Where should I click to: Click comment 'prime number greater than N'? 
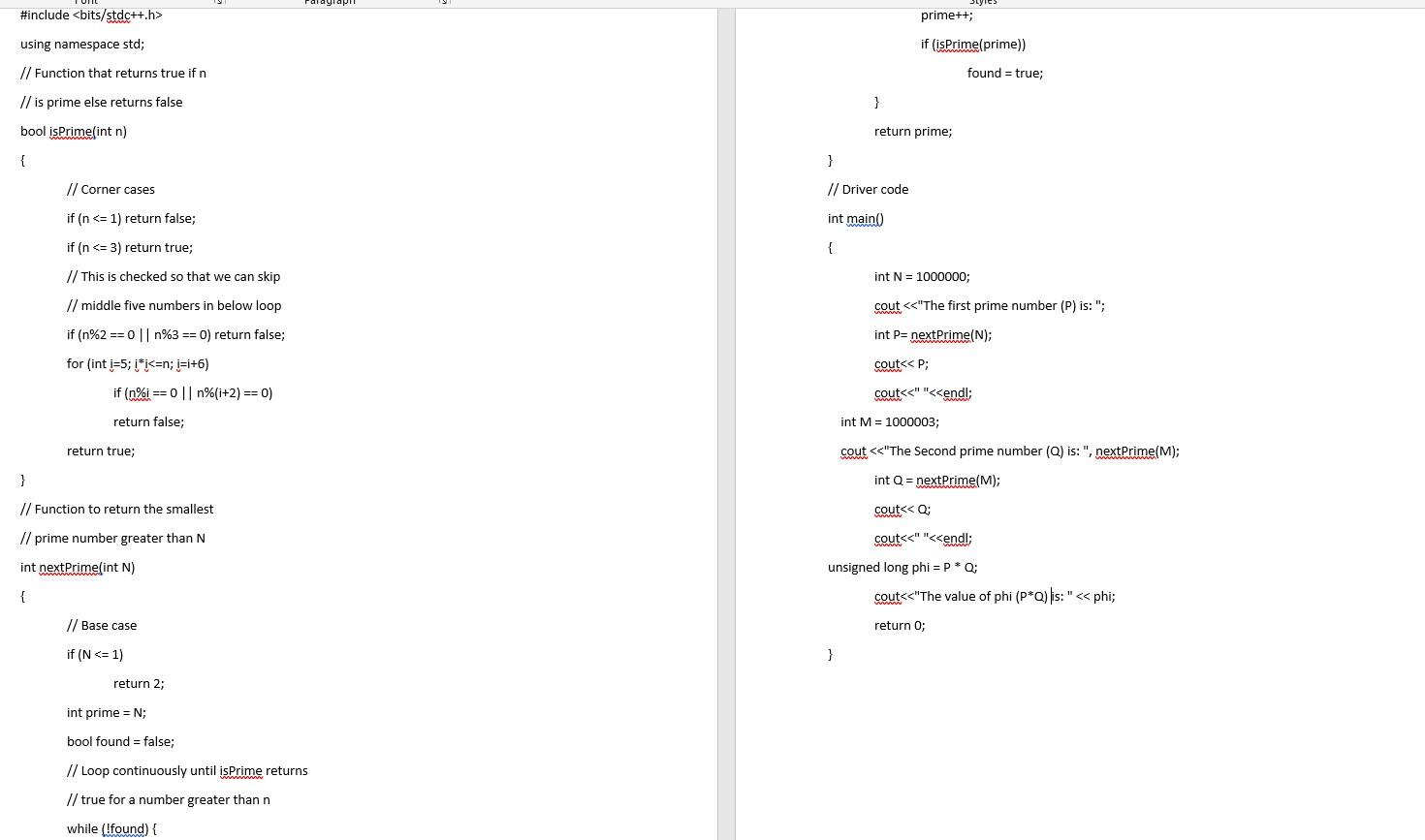pyautogui.click(x=112, y=538)
